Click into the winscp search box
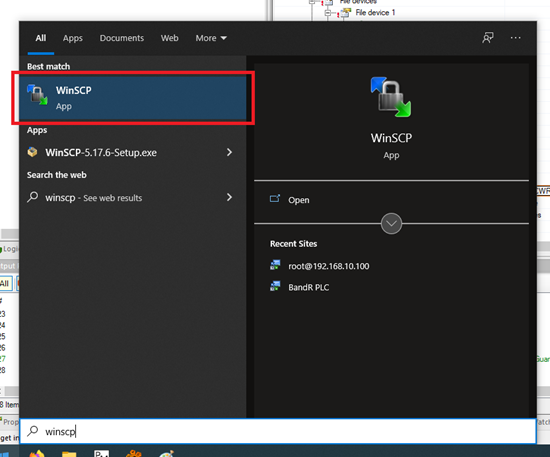 pos(278,431)
